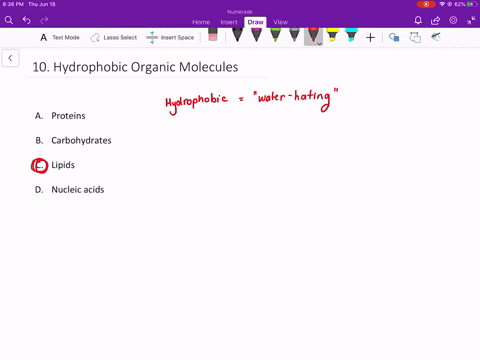
Task: Edit the page title Hydrophobic Organic Molecules
Action: coord(135,67)
